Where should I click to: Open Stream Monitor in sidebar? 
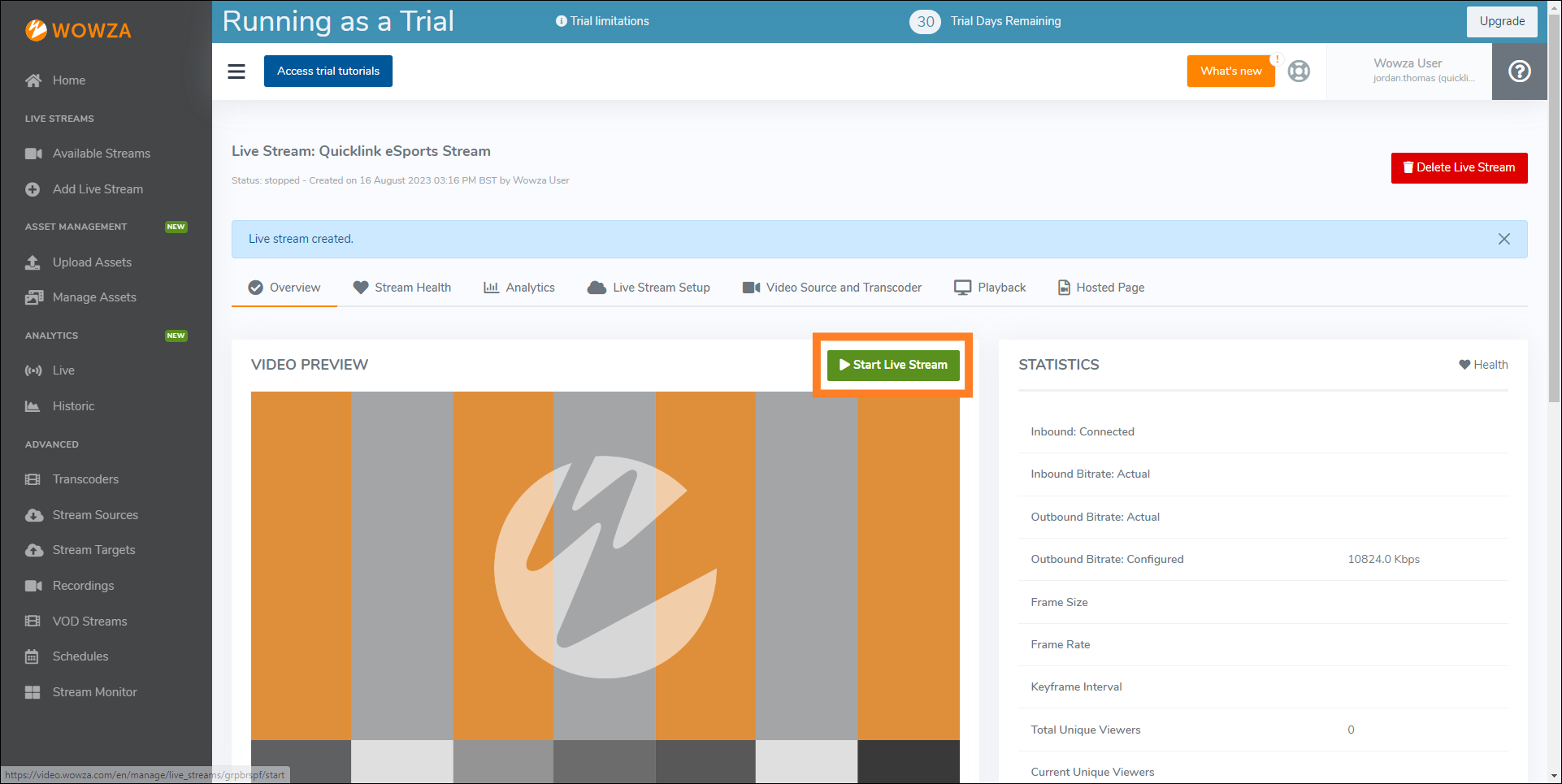94,692
